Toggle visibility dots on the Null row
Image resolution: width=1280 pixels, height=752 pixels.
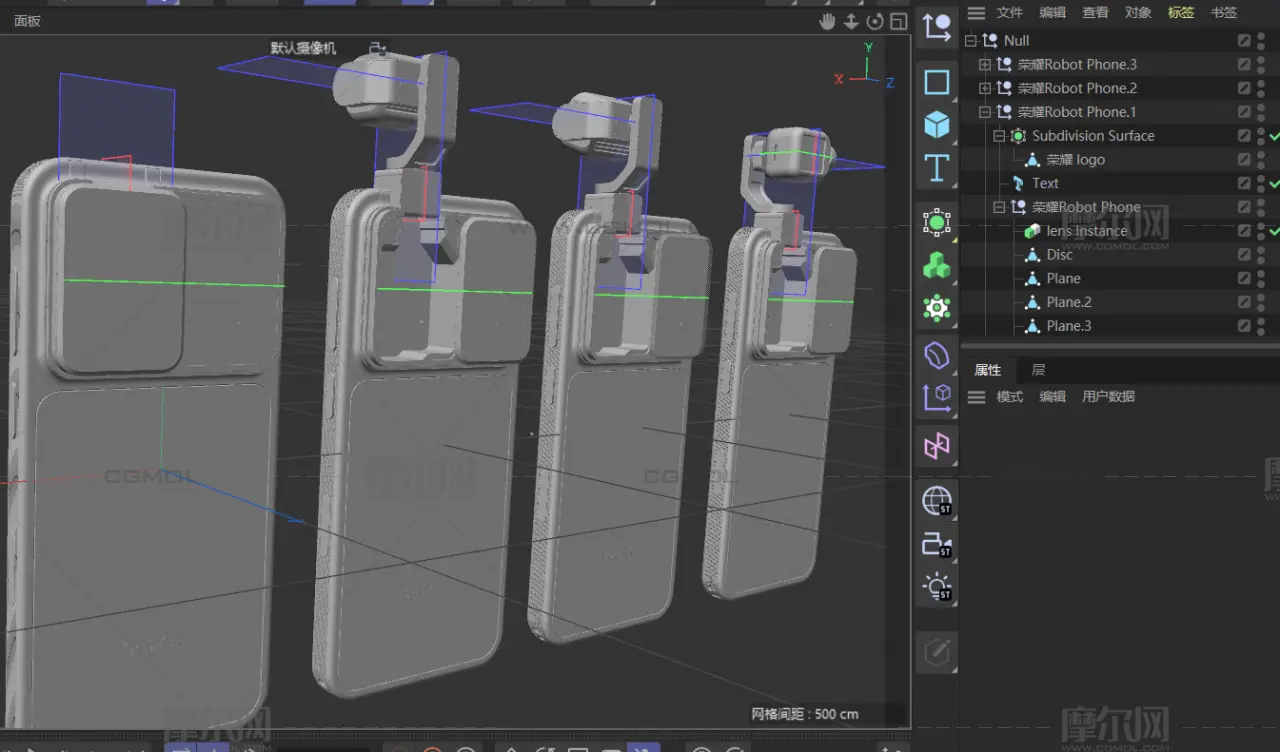pyautogui.click(x=1261, y=41)
